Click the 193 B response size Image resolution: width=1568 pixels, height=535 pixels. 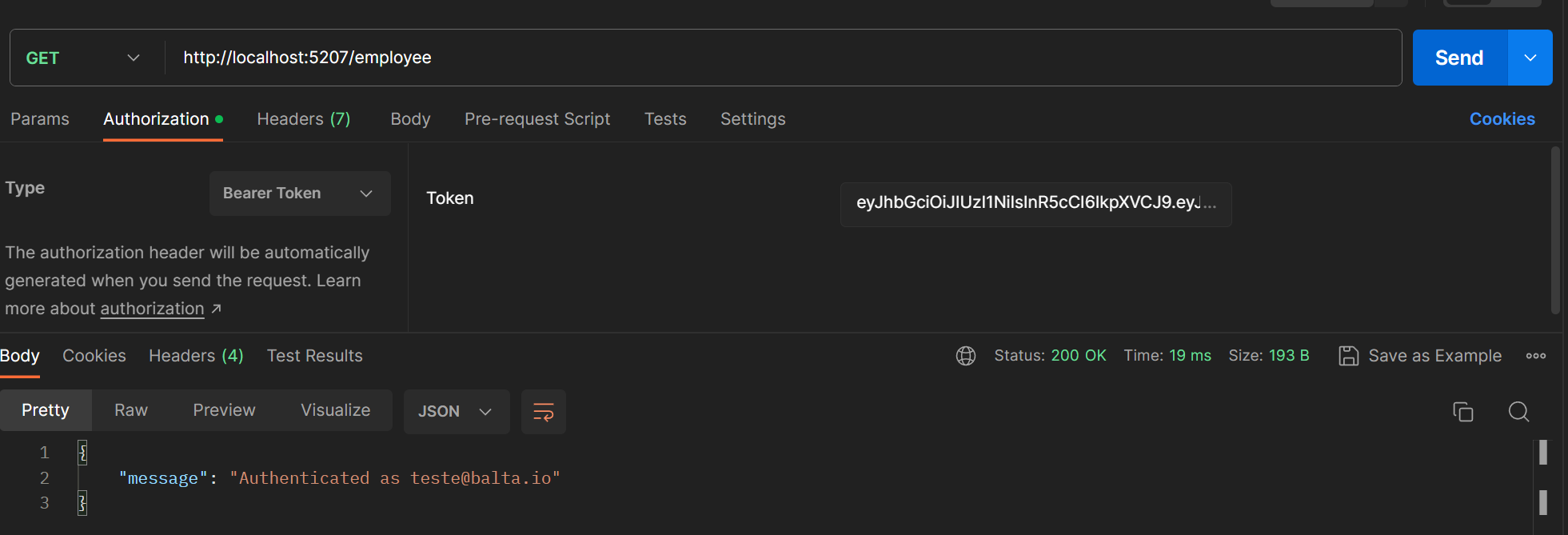[x=1289, y=356]
